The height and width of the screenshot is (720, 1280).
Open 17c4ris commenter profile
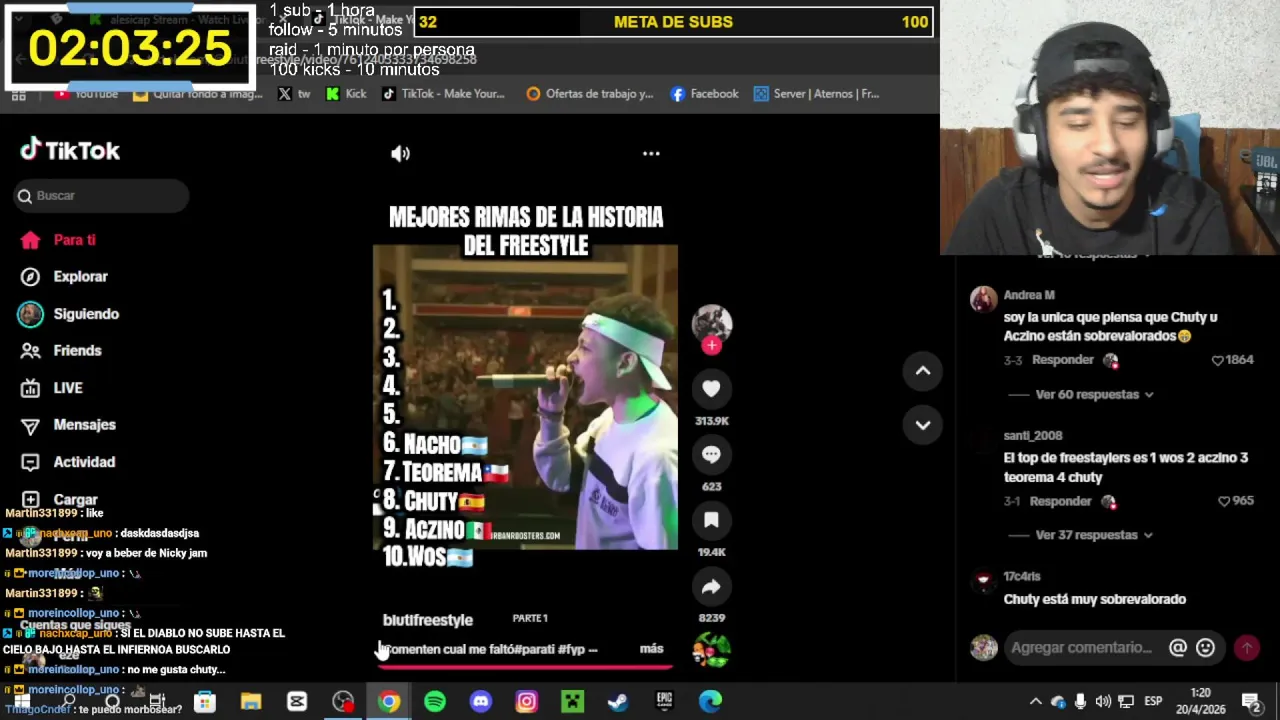1022,577
